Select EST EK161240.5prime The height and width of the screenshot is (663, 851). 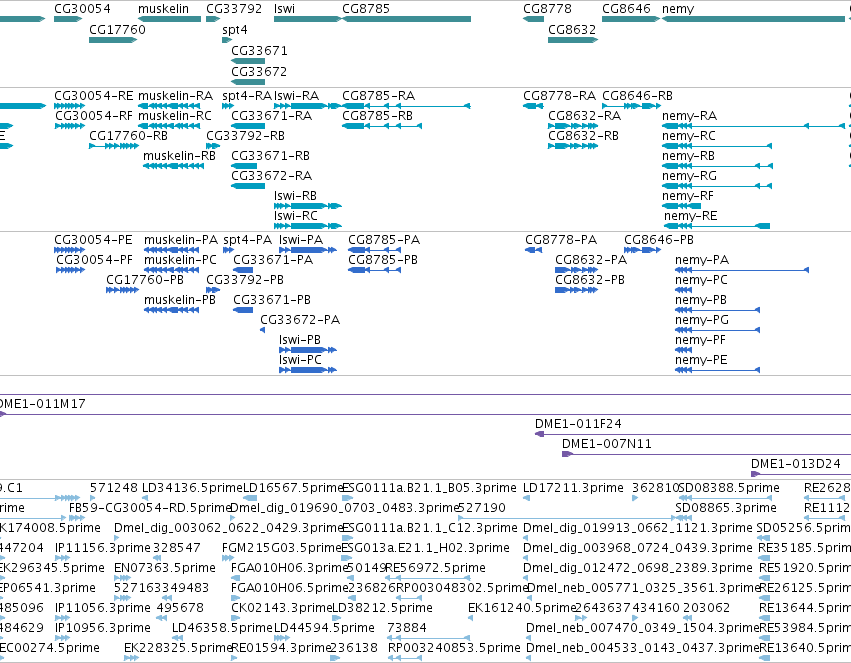click(x=521, y=608)
